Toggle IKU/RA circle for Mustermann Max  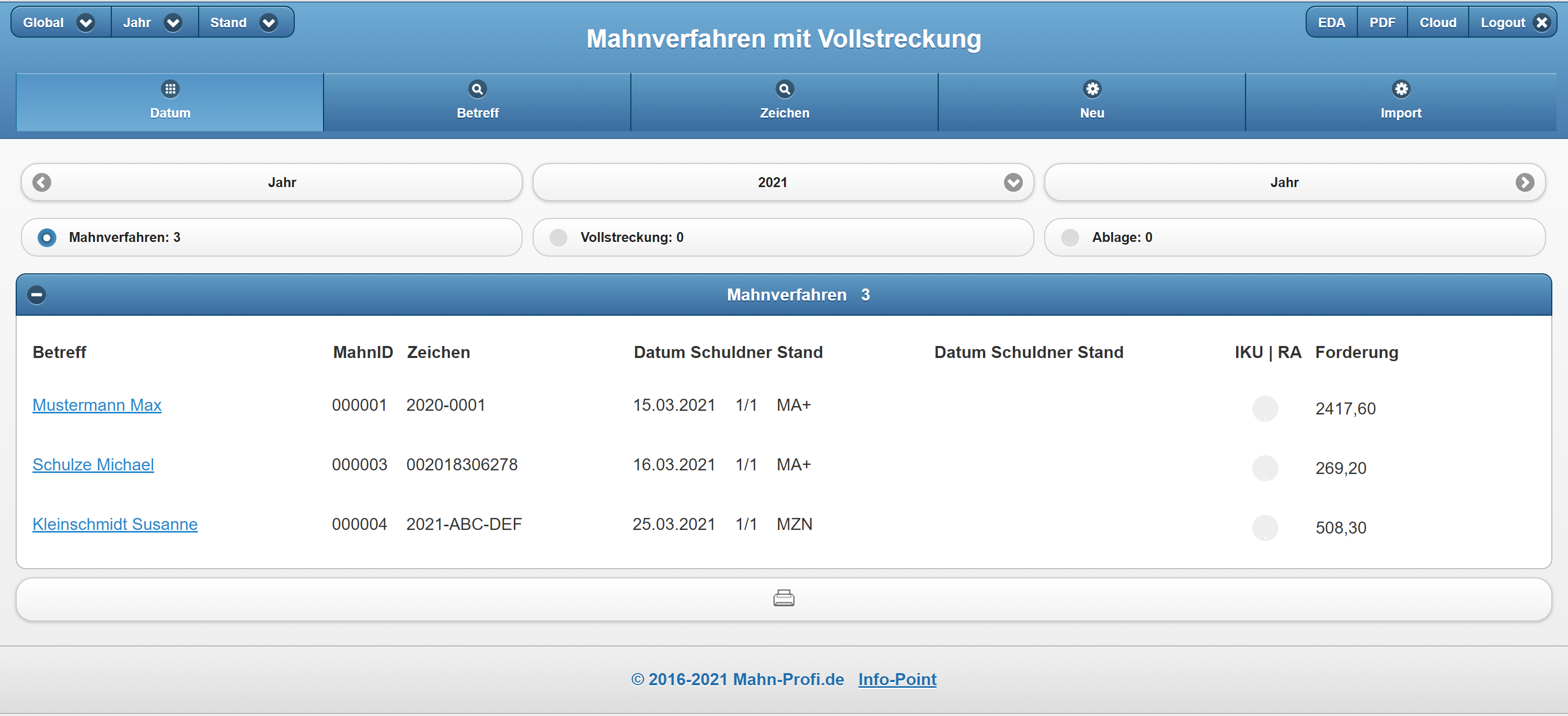pyautogui.click(x=1265, y=409)
